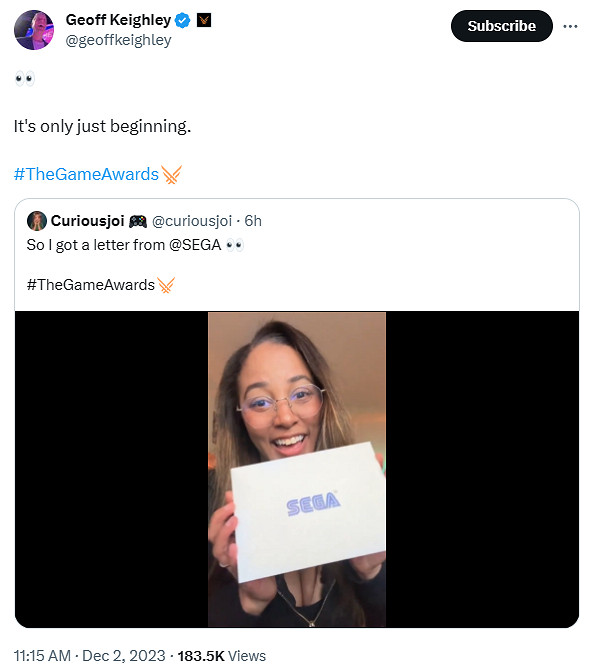Click the @geoffkeighley handle

pos(118,40)
